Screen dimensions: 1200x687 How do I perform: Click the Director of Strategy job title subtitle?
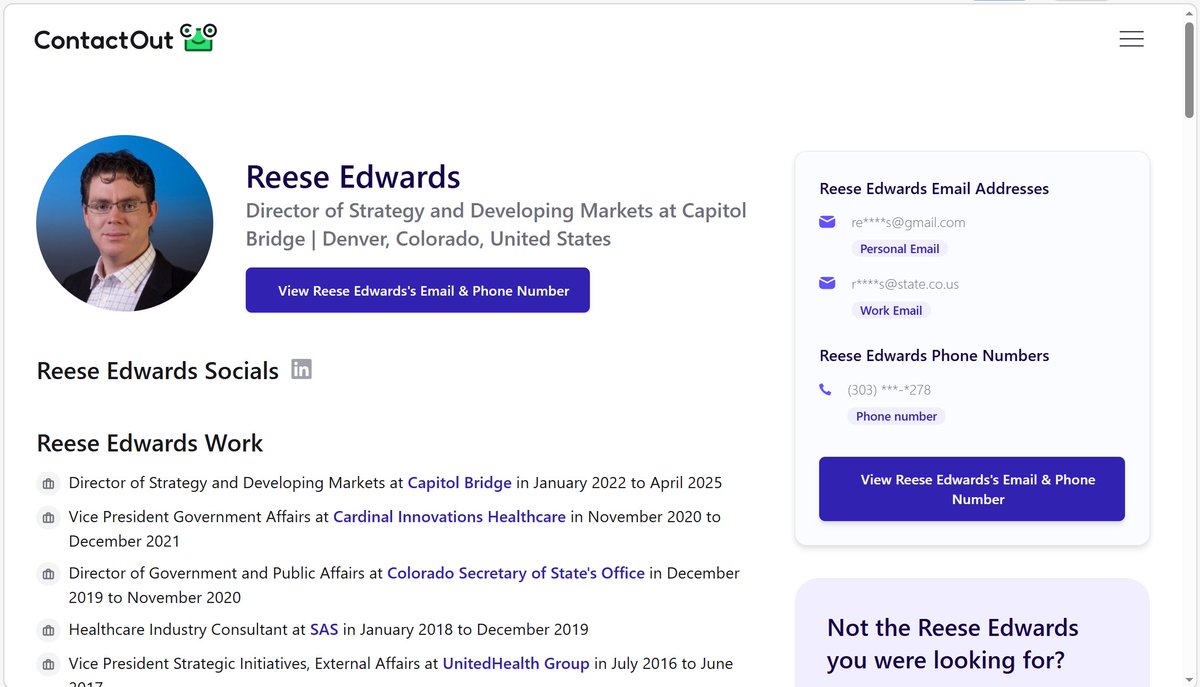click(496, 225)
